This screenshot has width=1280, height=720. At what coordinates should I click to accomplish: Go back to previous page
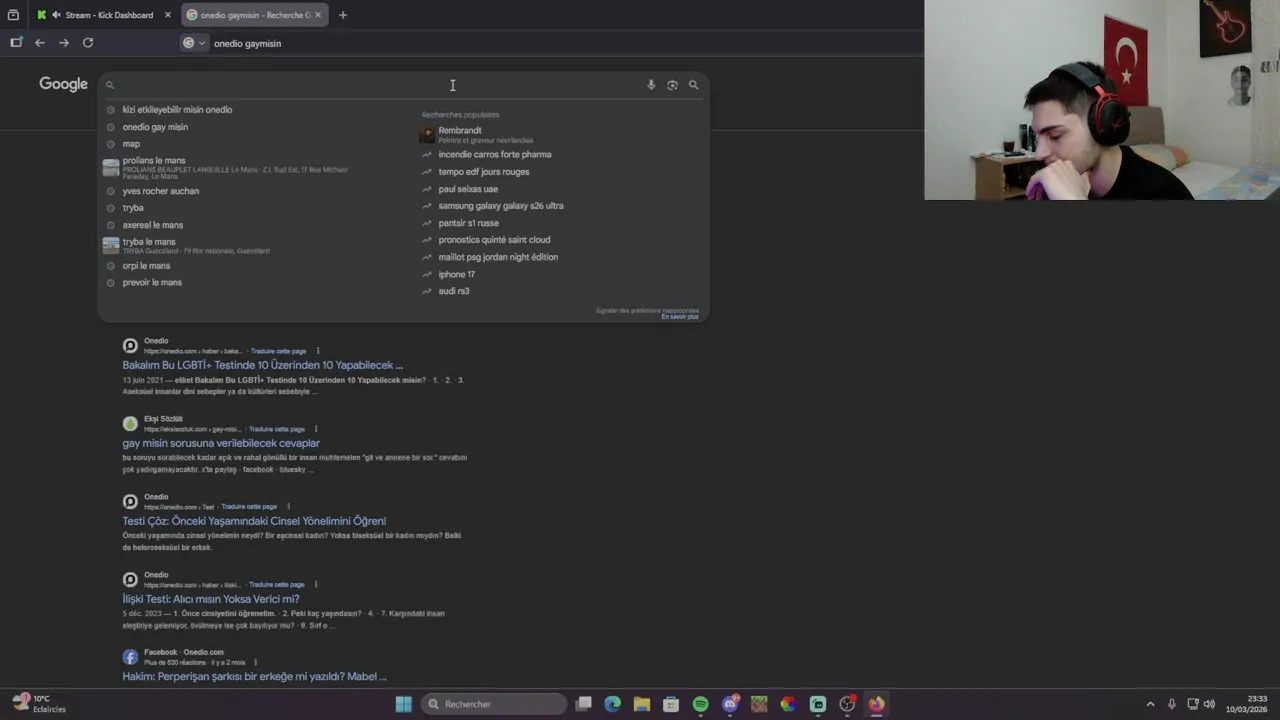coord(40,42)
